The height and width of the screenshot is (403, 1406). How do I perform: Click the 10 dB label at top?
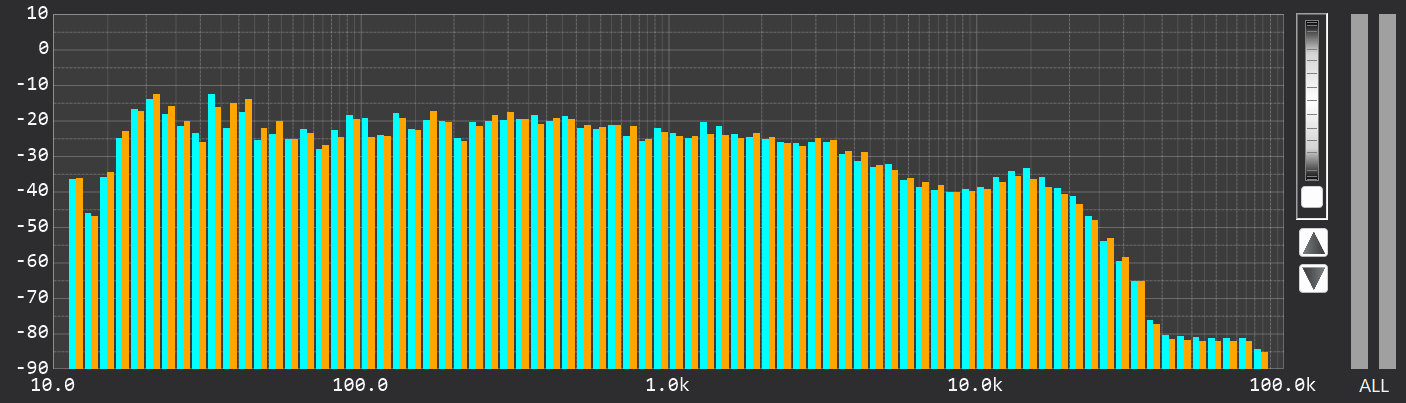coord(37,13)
